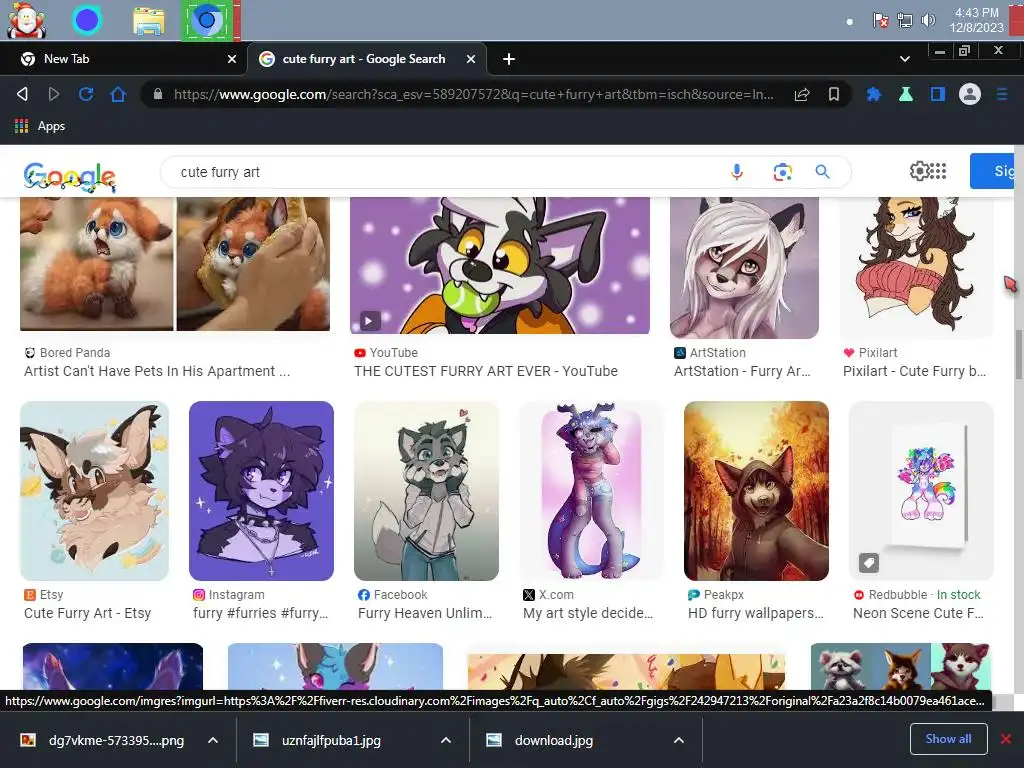Viewport: 1024px width, 768px height.
Task: Click the network tray icon
Action: [904, 20]
